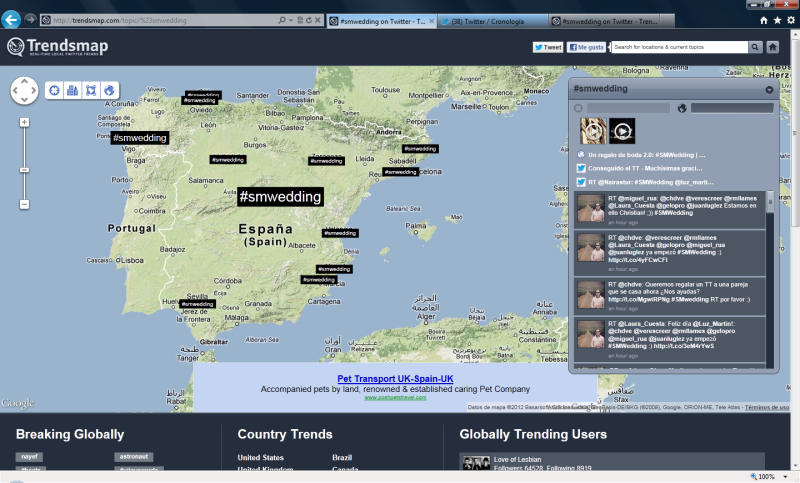Open the tweet 'RT @Laura_Cuesta: Feliz día'

click(669, 339)
